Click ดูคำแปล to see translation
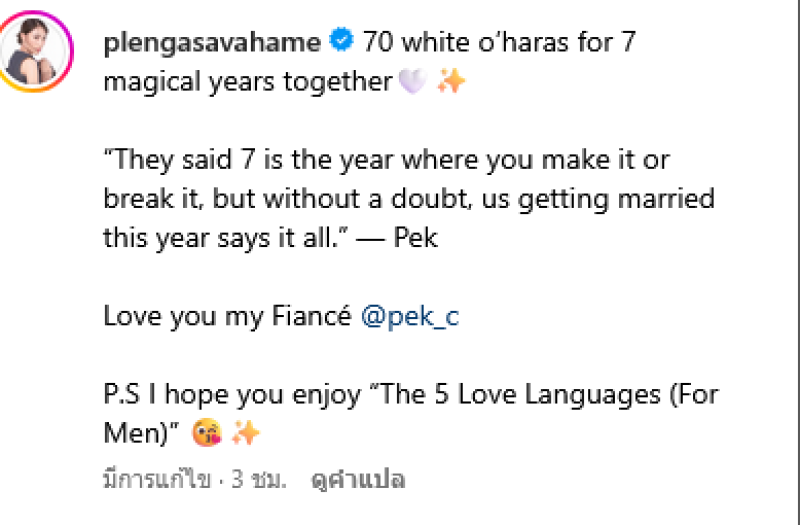The image size is (800, 525). coord(356,480)
